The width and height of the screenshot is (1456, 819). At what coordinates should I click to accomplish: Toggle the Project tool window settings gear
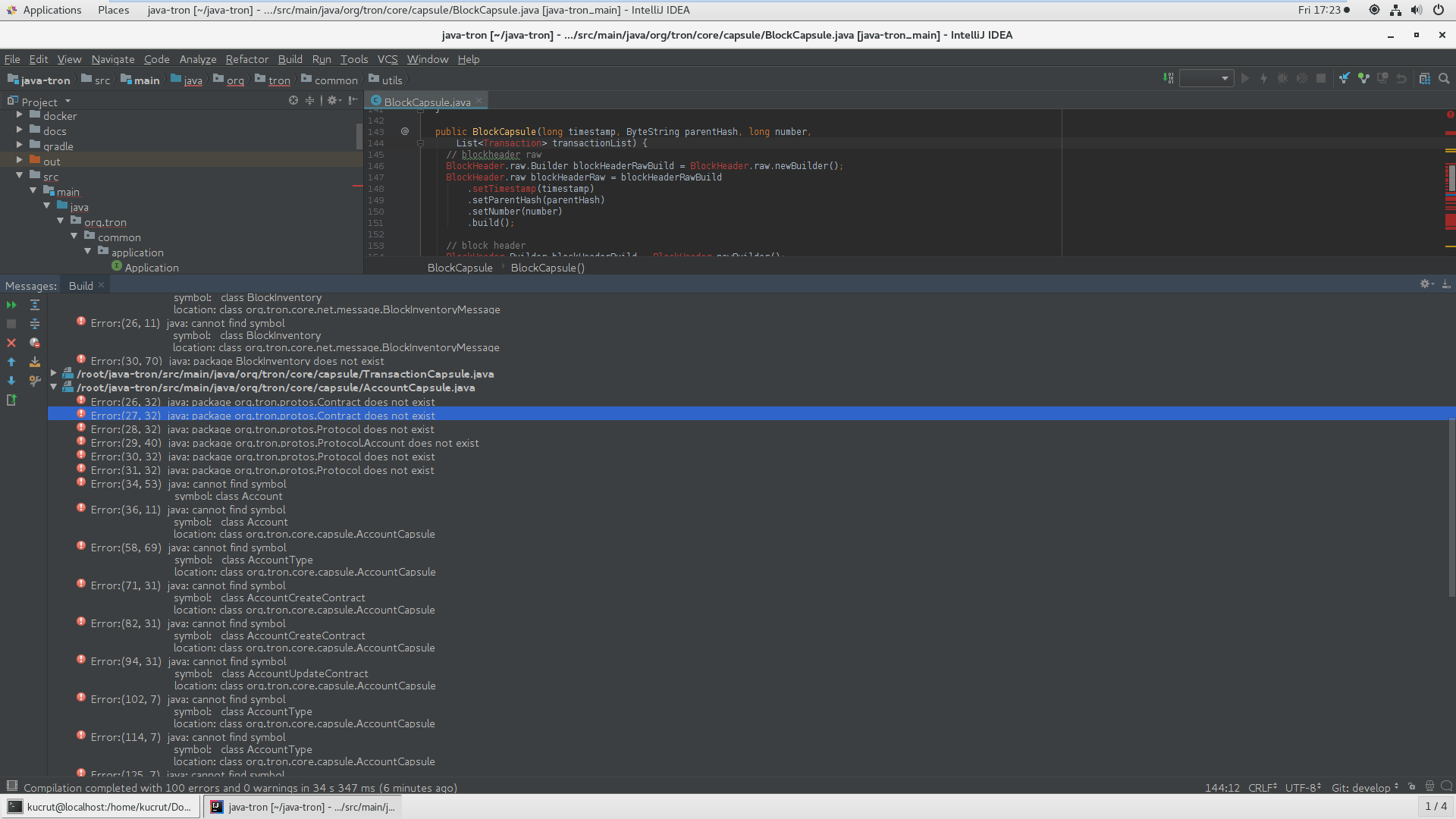(x=333, y=100)
